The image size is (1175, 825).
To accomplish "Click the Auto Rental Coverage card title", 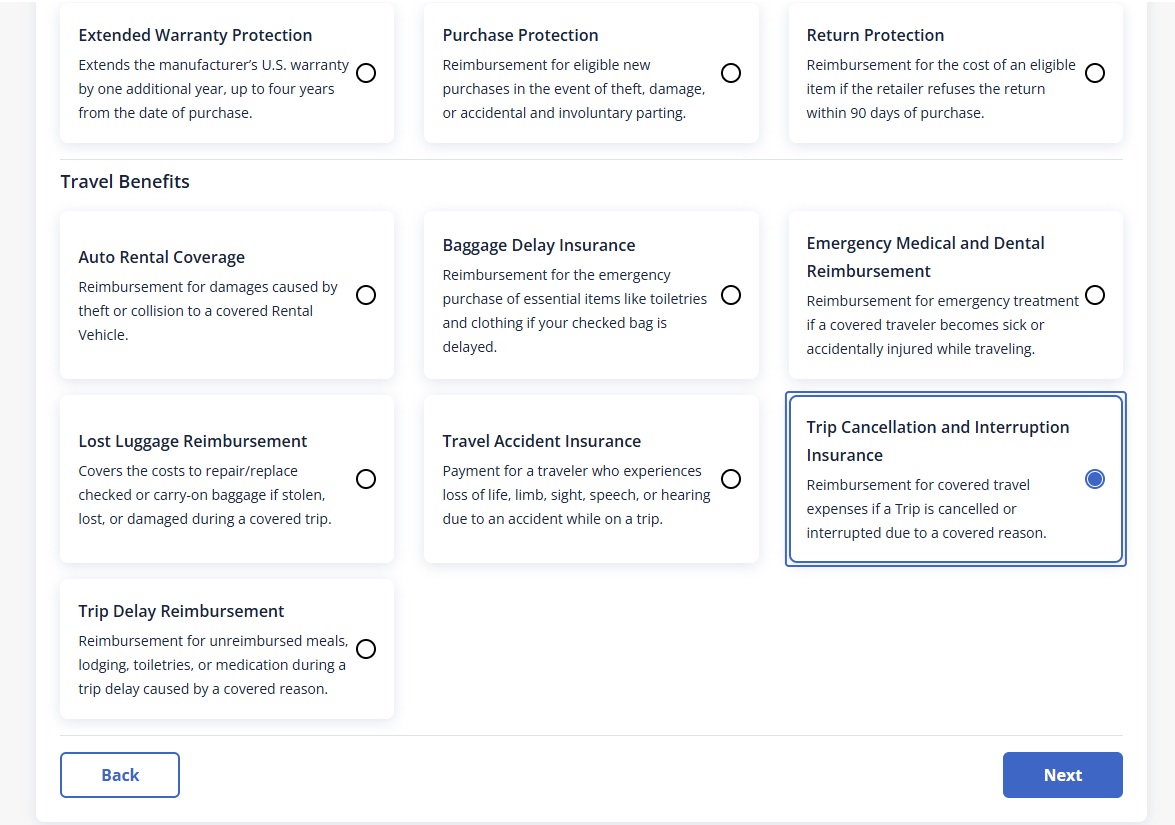I will [161, 257].
